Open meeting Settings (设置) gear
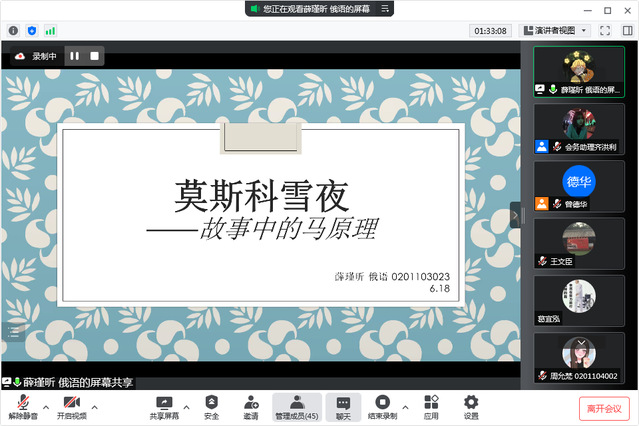Screen dimensions: 639x426 point(471,406)
